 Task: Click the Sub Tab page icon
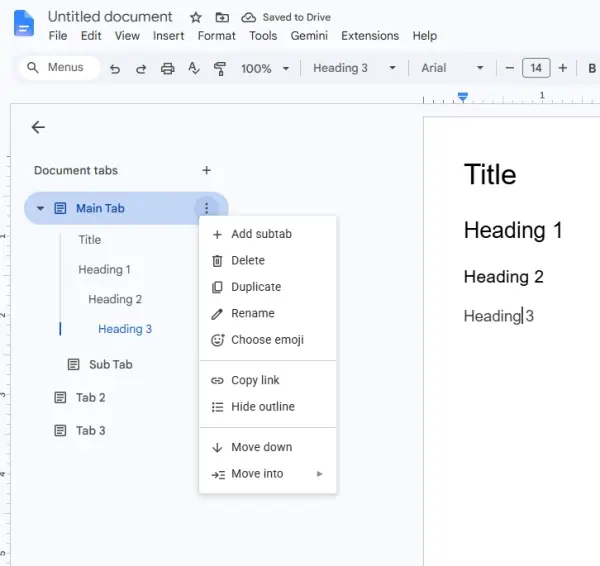coord(73,364)
